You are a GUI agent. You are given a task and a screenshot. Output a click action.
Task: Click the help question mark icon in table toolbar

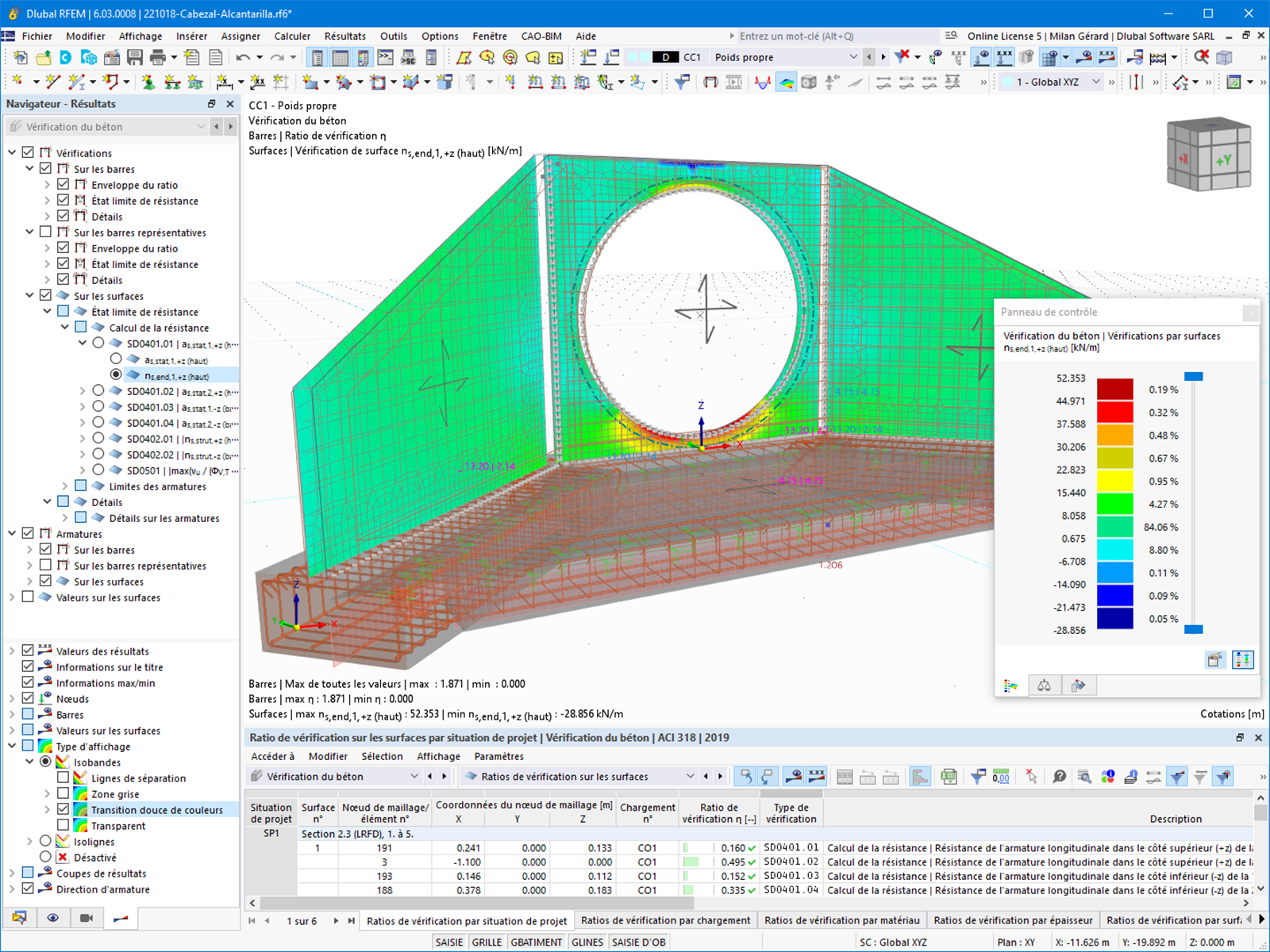1059,777
